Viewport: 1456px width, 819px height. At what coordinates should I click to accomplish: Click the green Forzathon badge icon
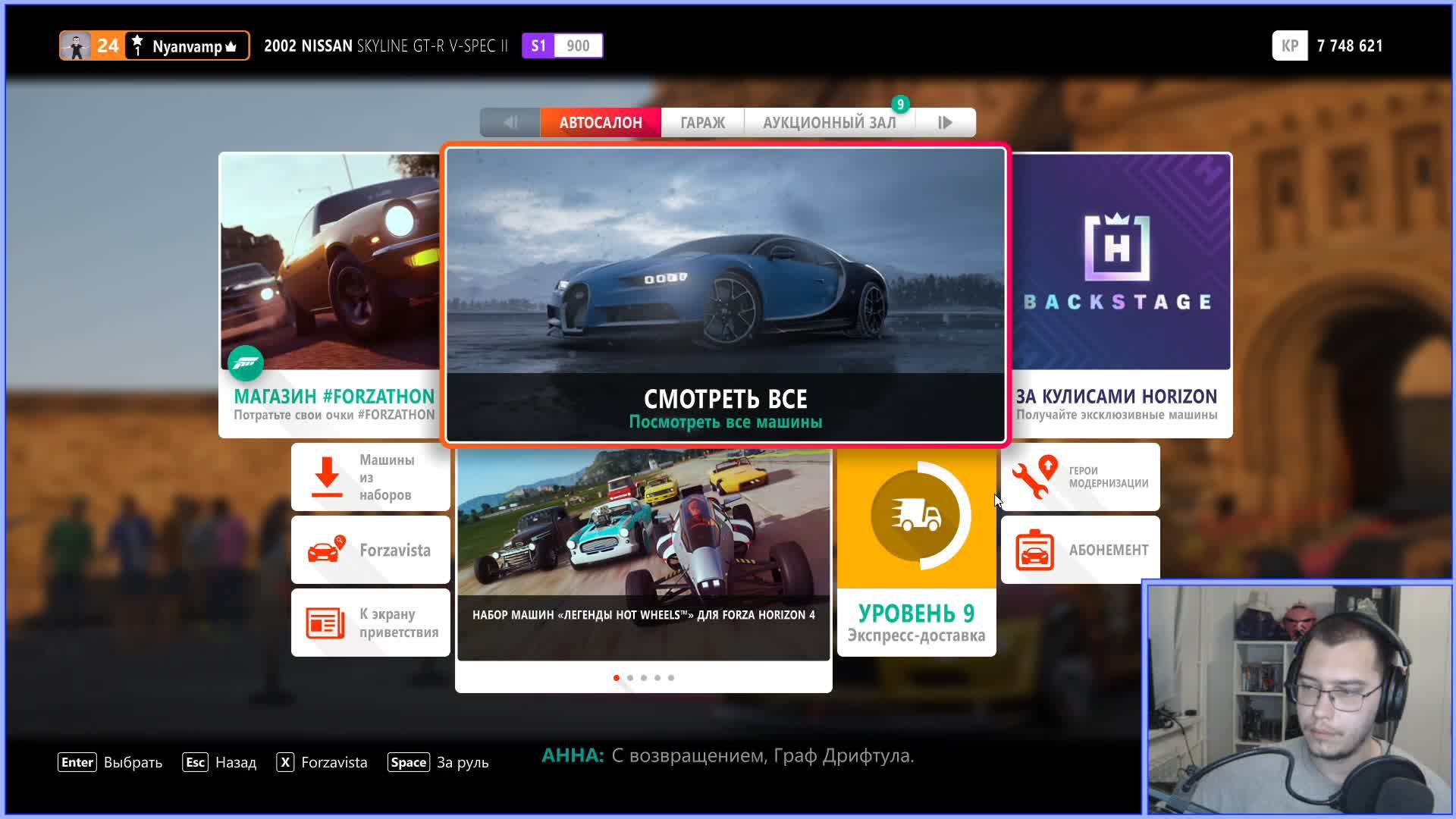[x=246, y=364]
